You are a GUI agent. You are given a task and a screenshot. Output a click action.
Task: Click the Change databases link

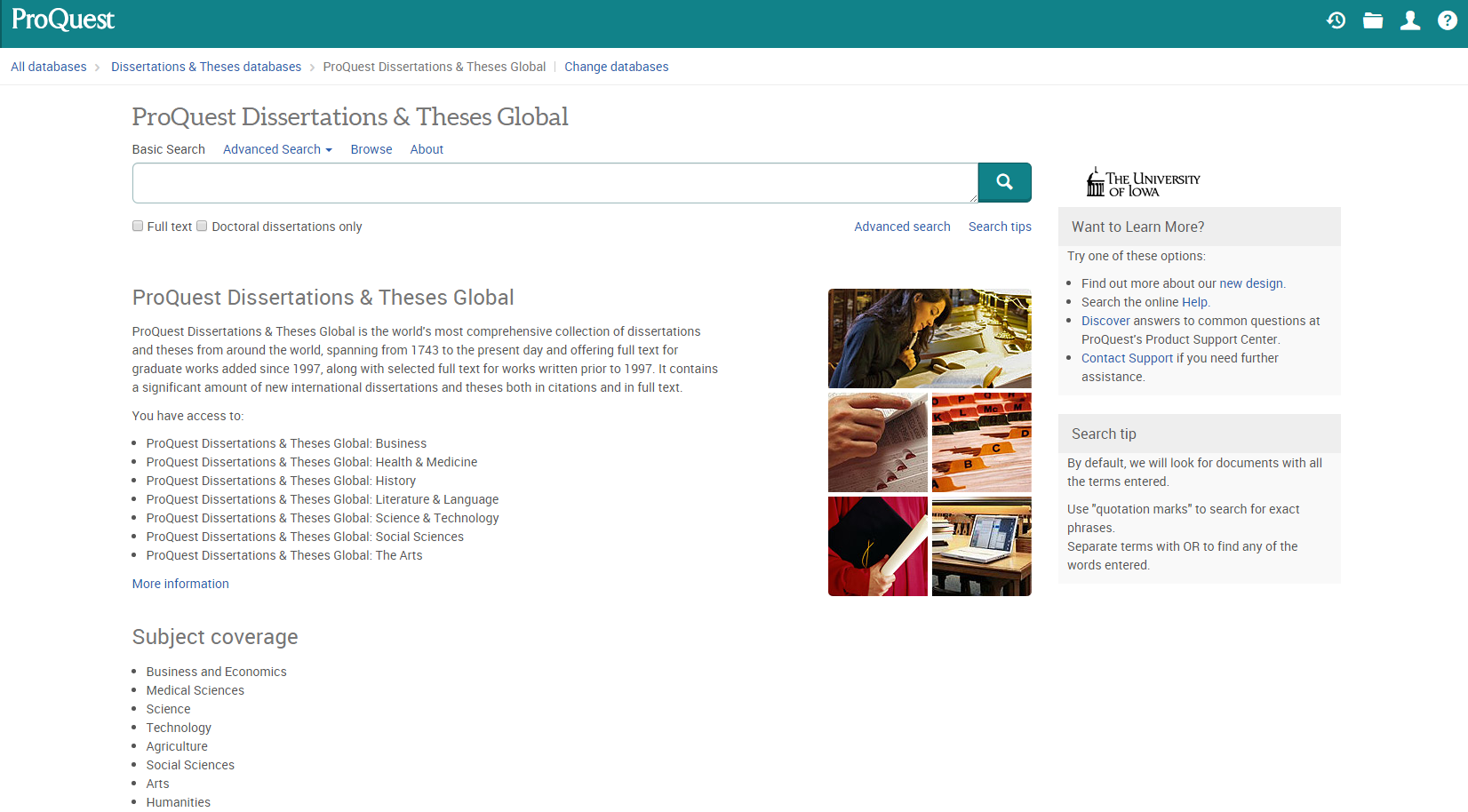click(617, 67)
